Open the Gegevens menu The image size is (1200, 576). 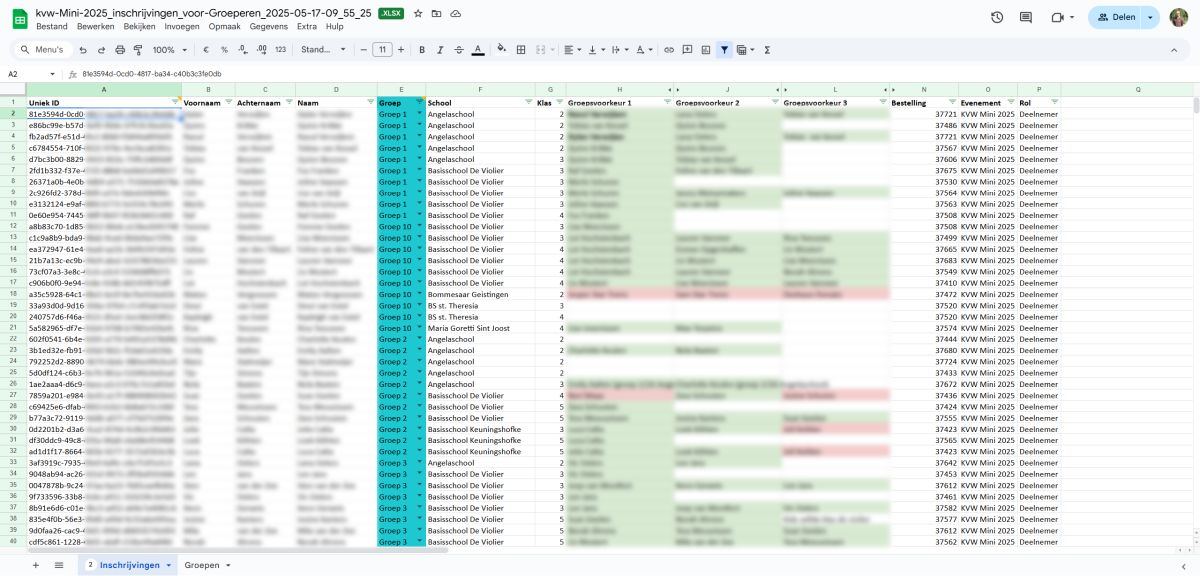click(x=268, y=26)
